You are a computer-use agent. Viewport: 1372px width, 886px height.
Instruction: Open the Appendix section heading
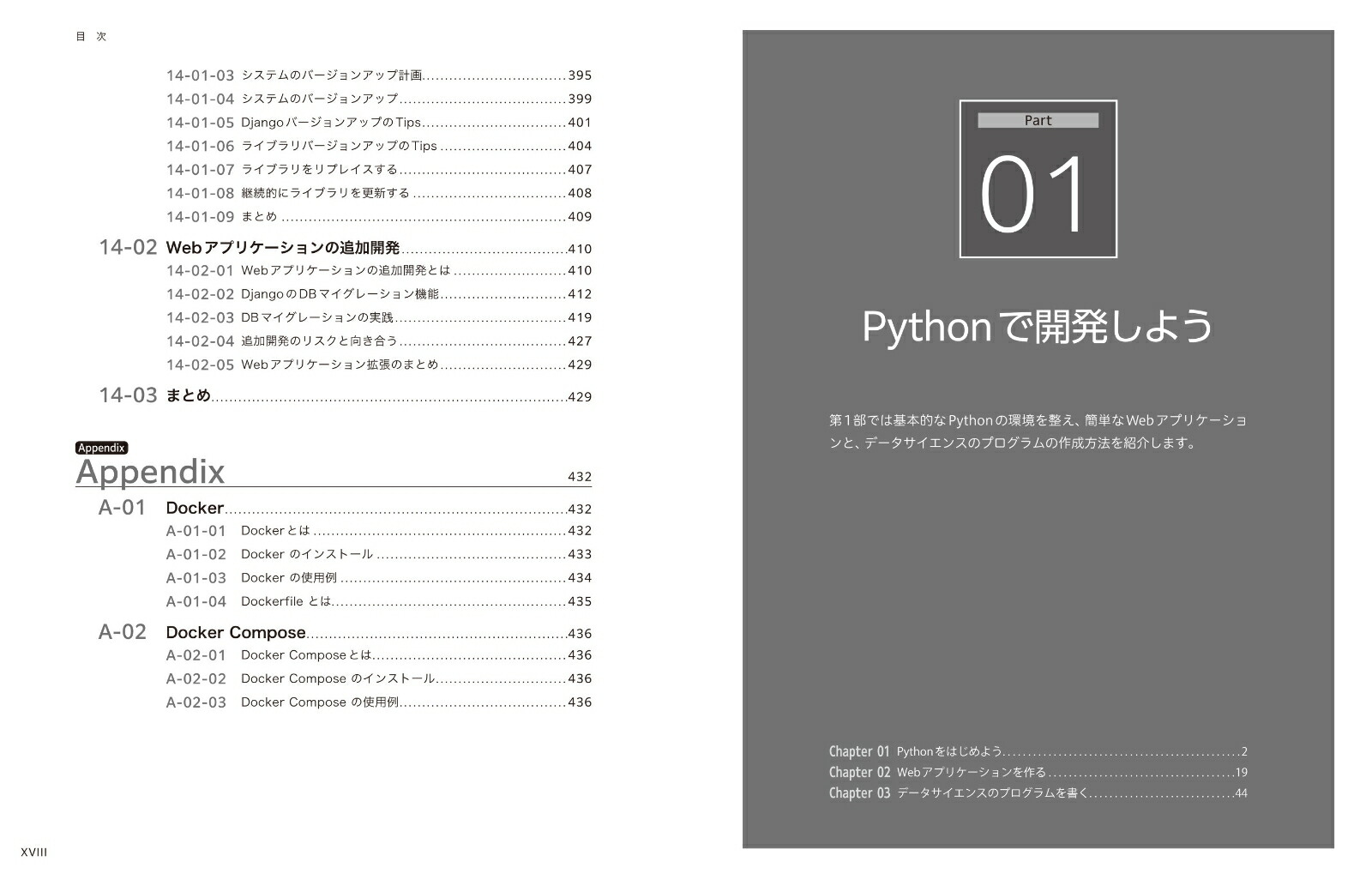[151, 473]
